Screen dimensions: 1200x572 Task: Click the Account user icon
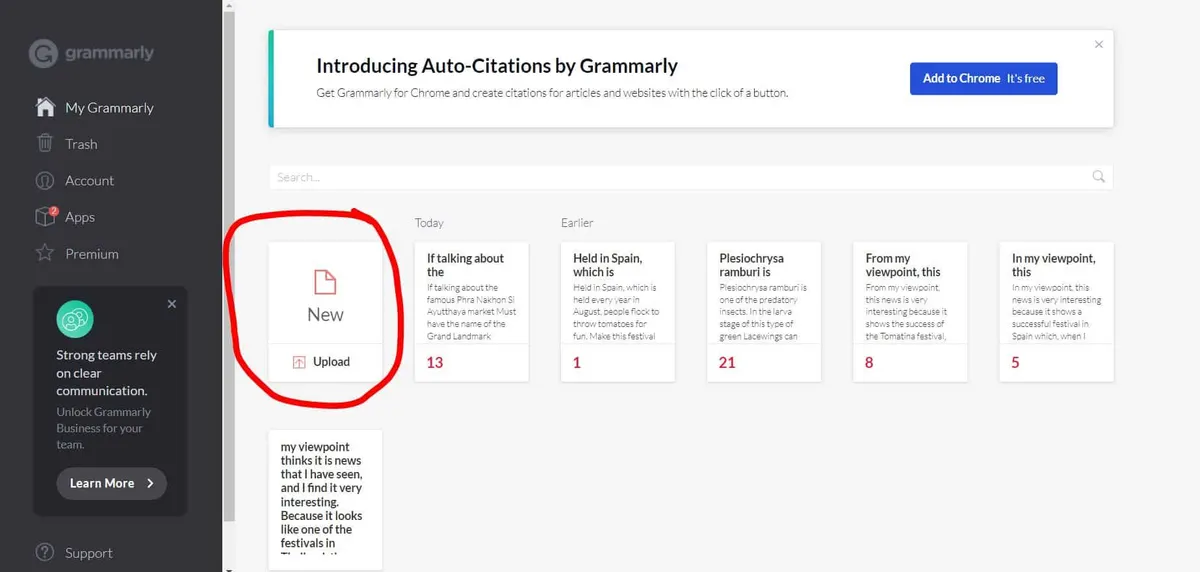coord(45,180)
